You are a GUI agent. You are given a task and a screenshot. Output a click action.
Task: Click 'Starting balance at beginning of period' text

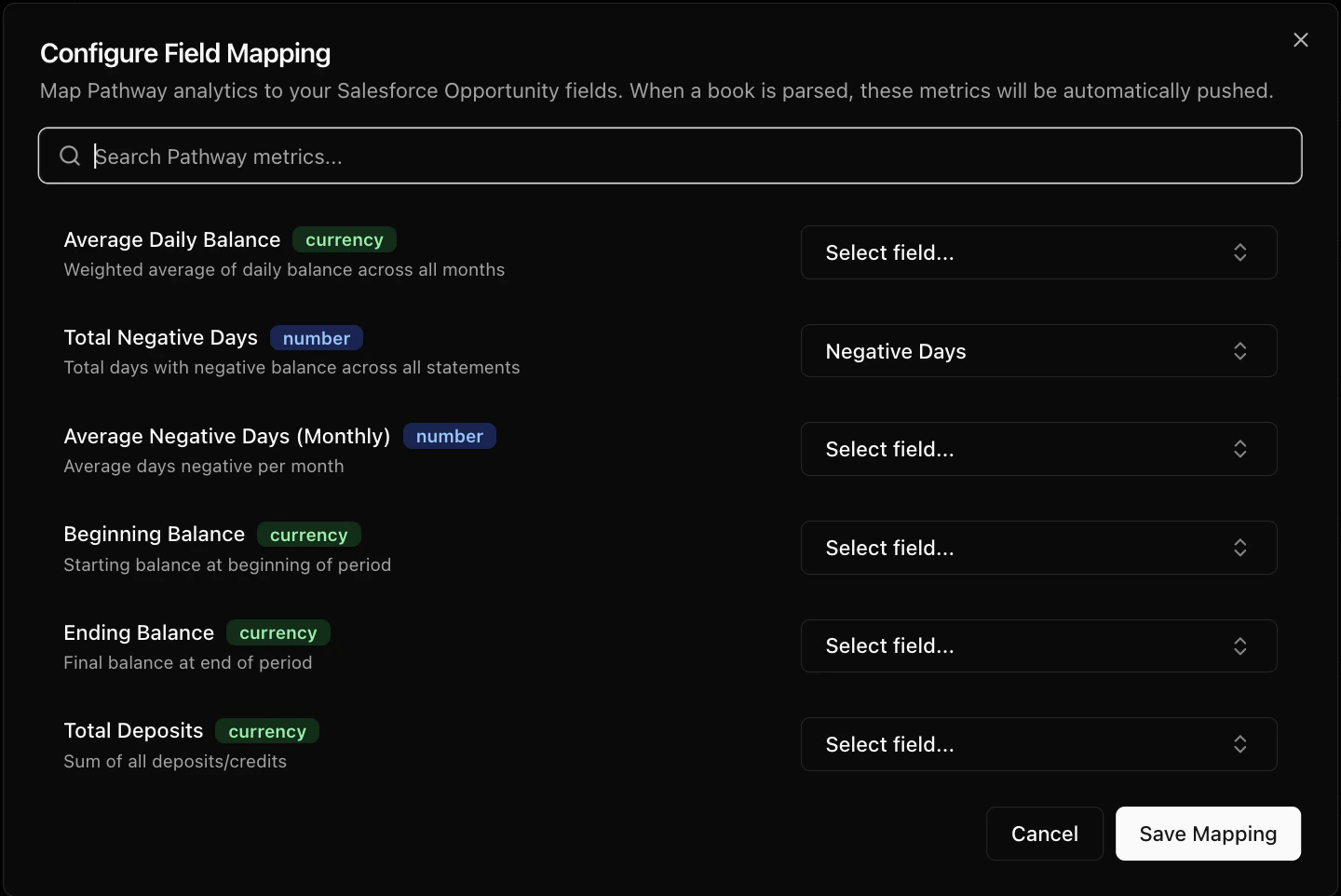(227, 564)
